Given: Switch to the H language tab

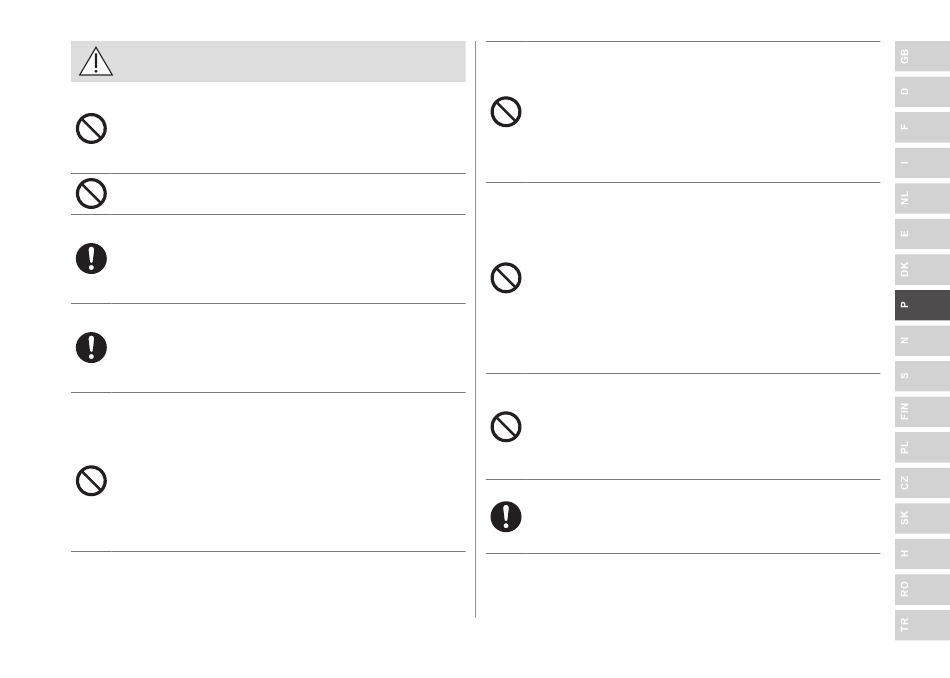Looking at the screenshot, I should pos(922,554).
